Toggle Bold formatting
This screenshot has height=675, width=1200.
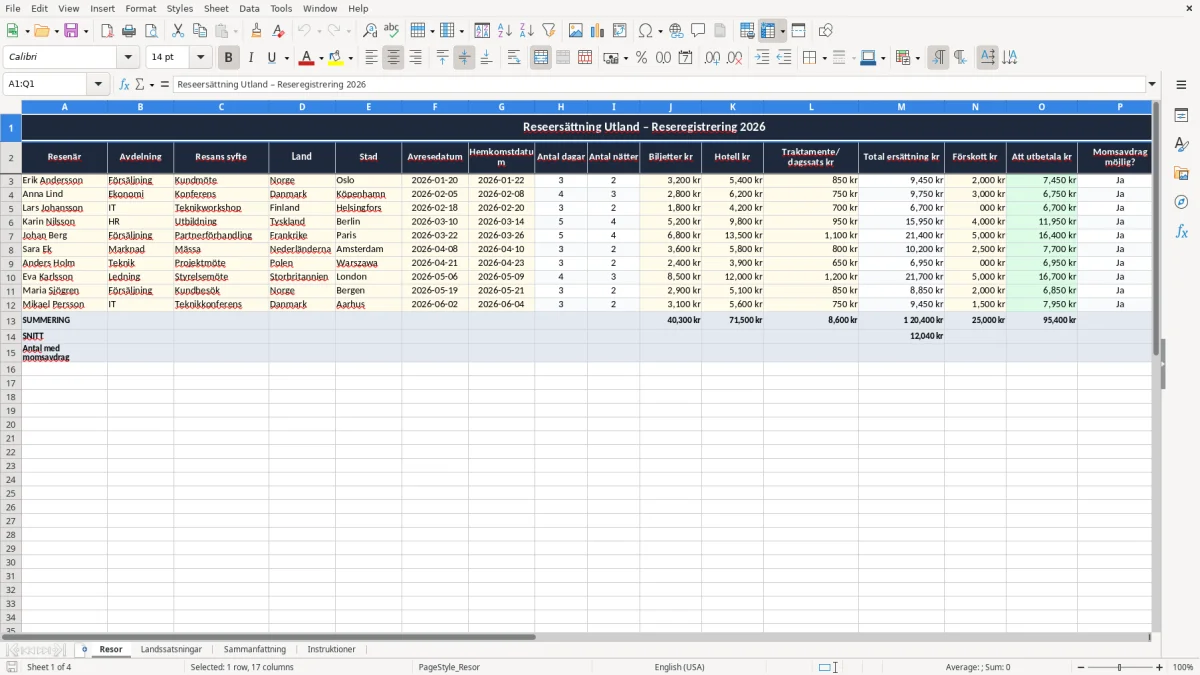point(229,58)
